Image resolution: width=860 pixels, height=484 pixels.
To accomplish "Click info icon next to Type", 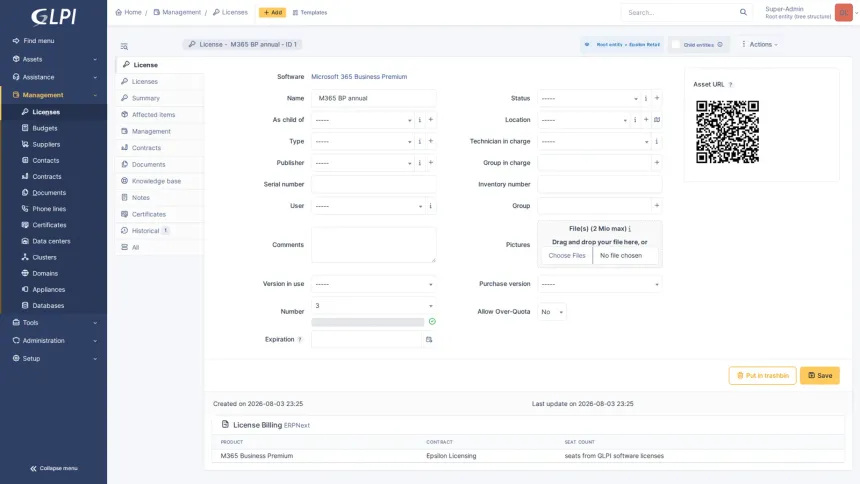I will click(420, 141).
